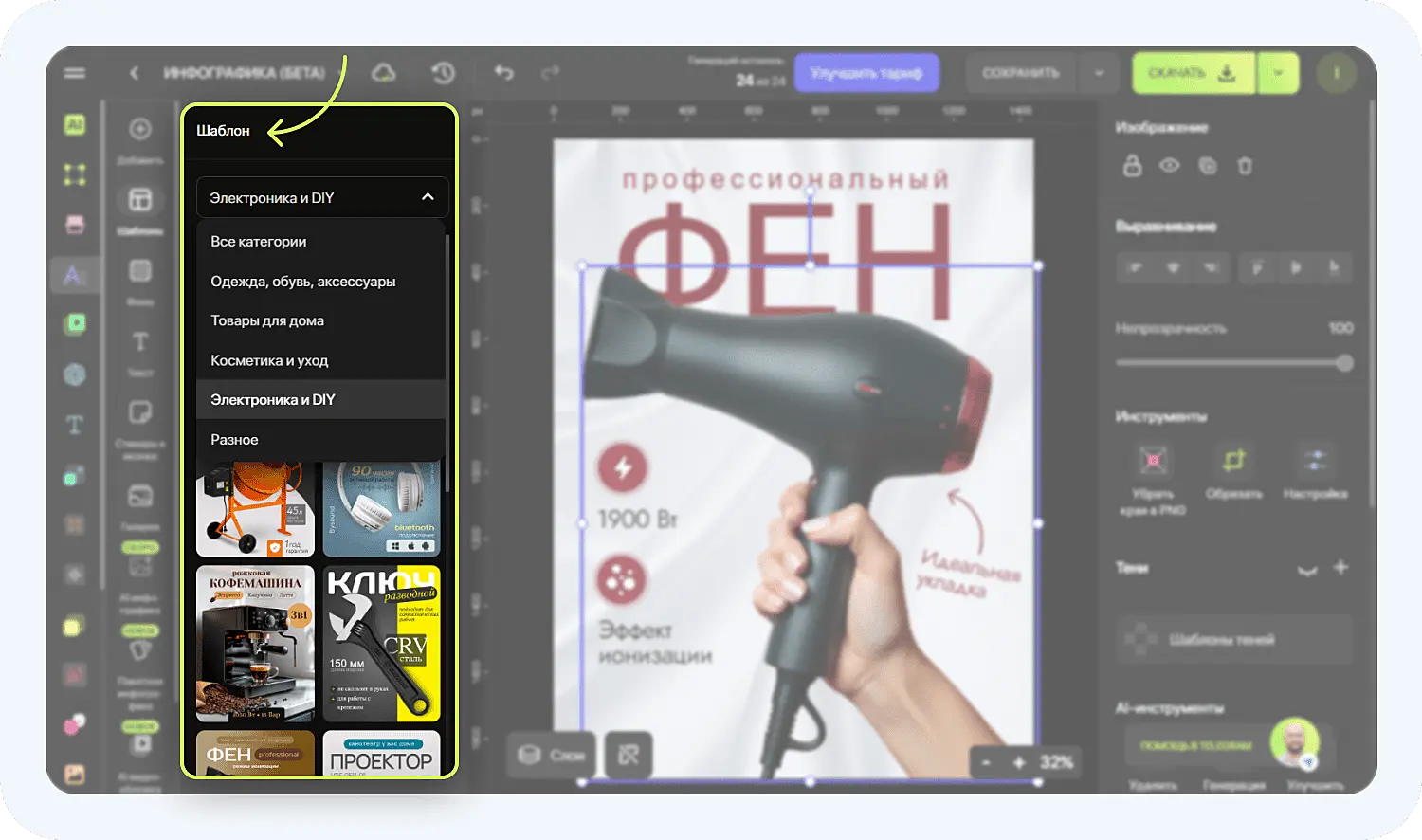Open the hamburger menu in top bar
This screenshot has height=840, width=1422.
tap(75, 73)
